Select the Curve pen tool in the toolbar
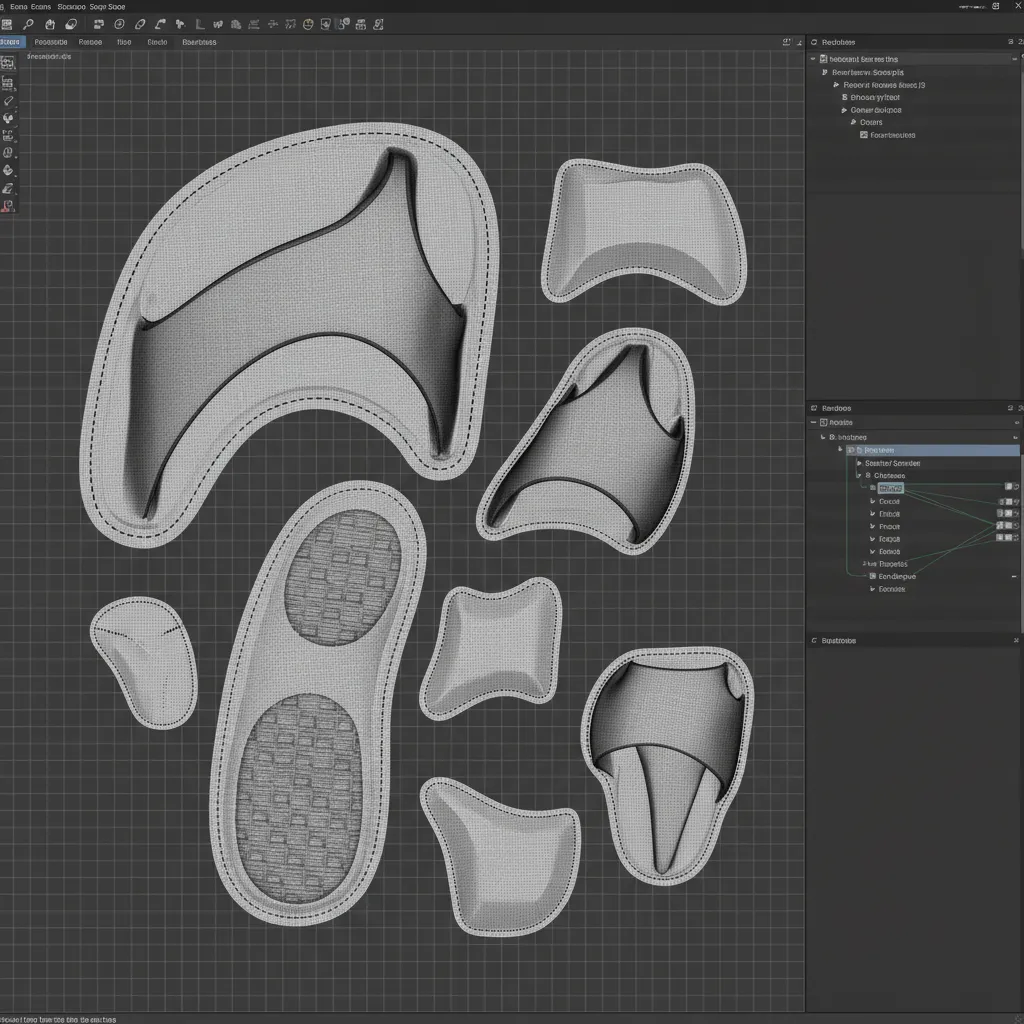This screenshot has width=1024, height=1024. [162, 24]
